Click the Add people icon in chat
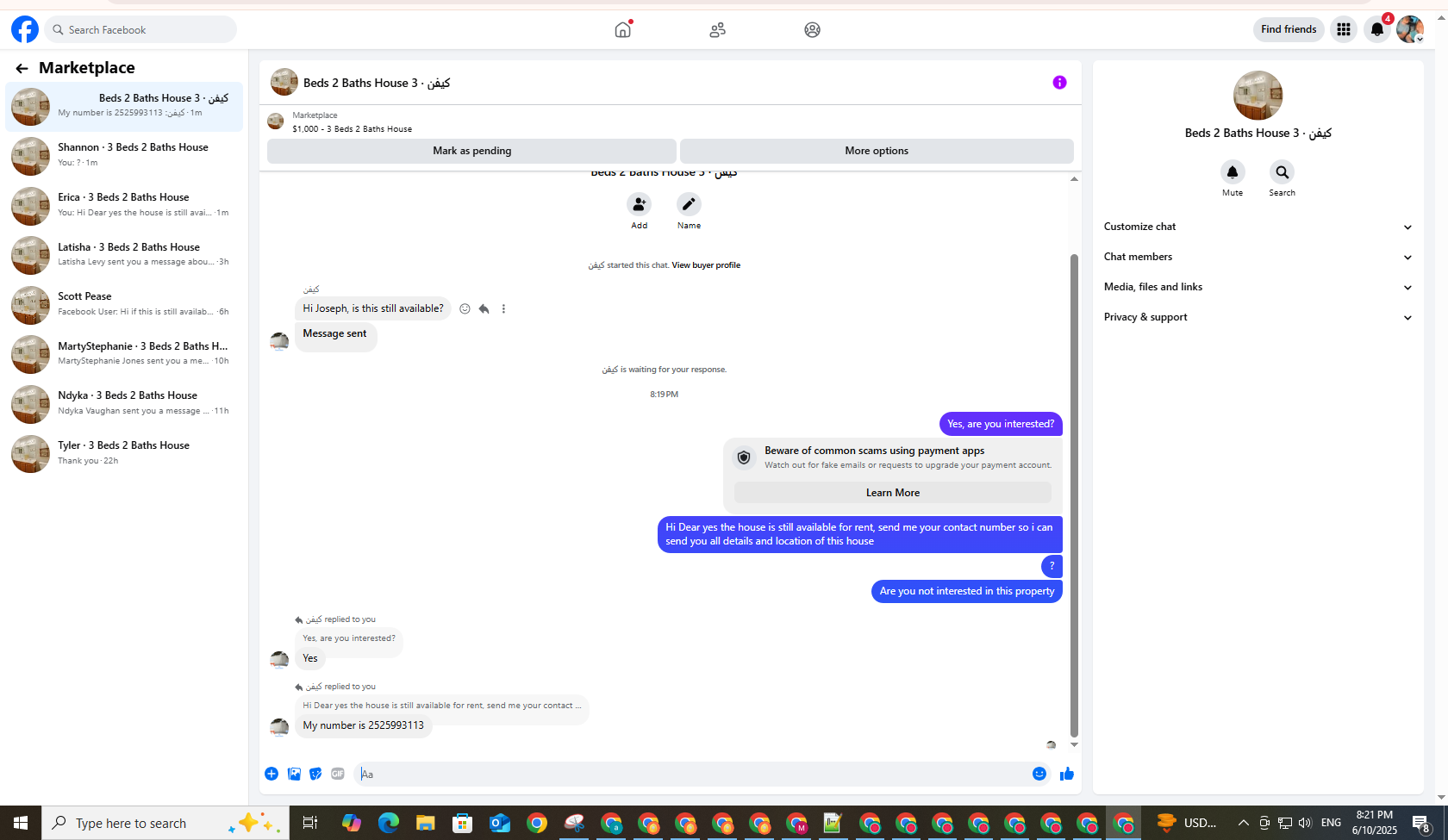The height and width of the screenshot is (840, 1448). [639, 204]
